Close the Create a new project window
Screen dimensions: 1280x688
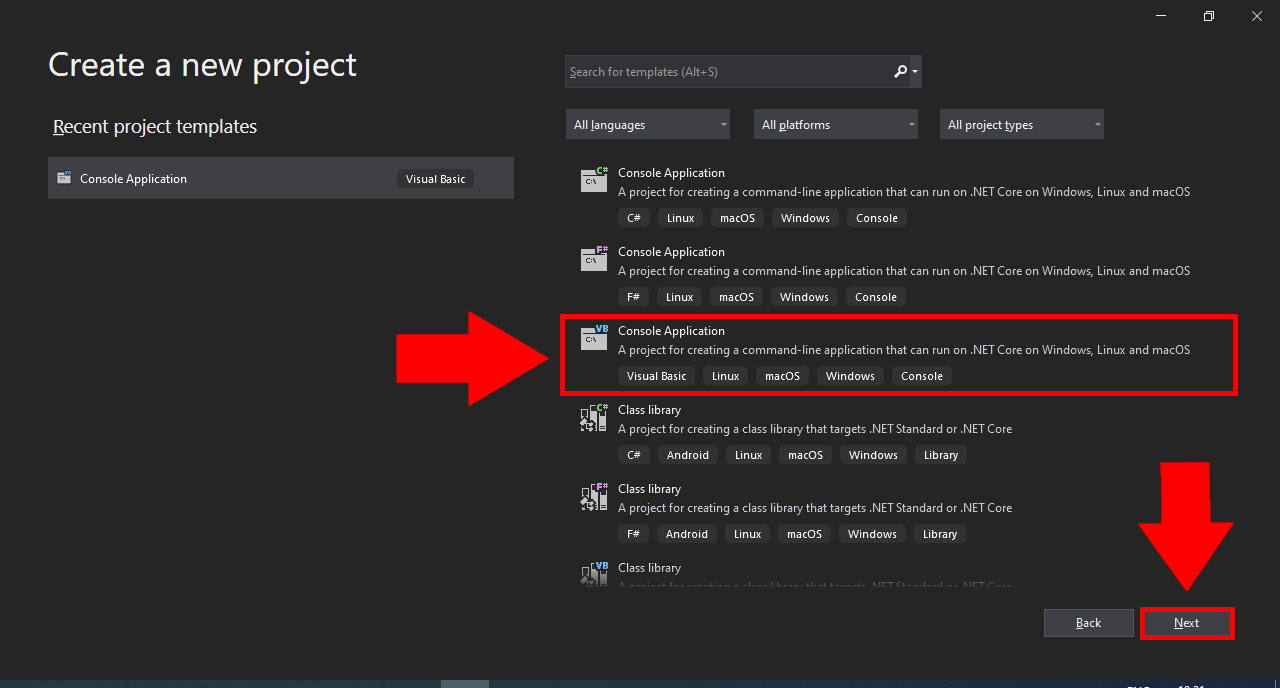[1257, 16]
